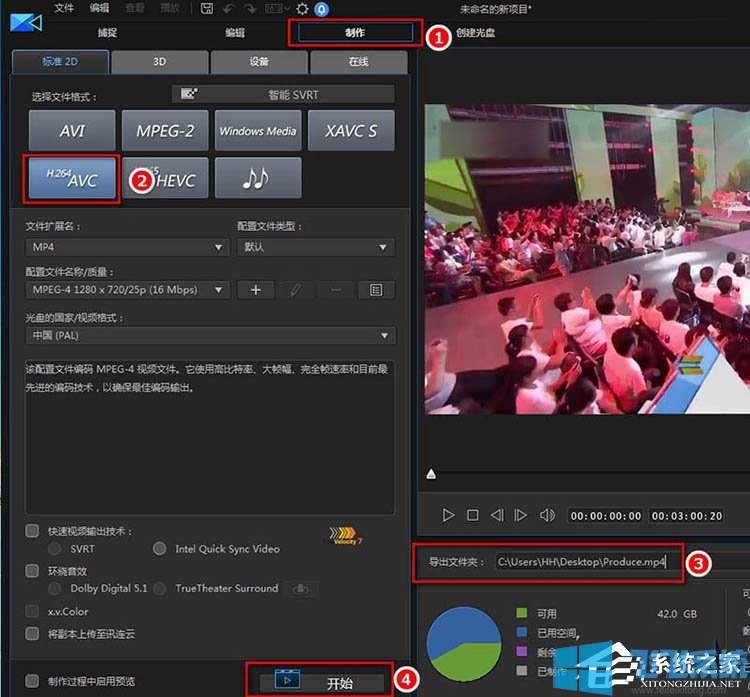Click the volume speaker icon
This screenshot has width=750, height=697.
pos(547,515)
